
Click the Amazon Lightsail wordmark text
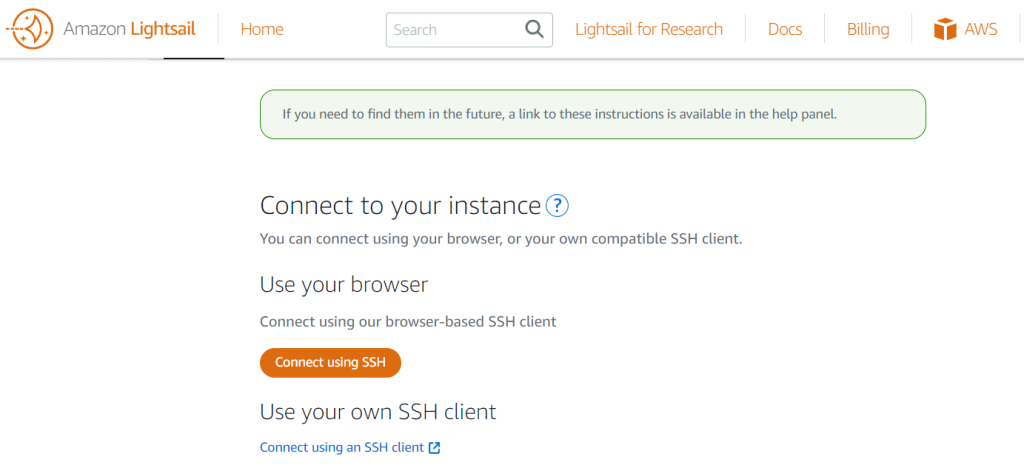click(129, 29)
